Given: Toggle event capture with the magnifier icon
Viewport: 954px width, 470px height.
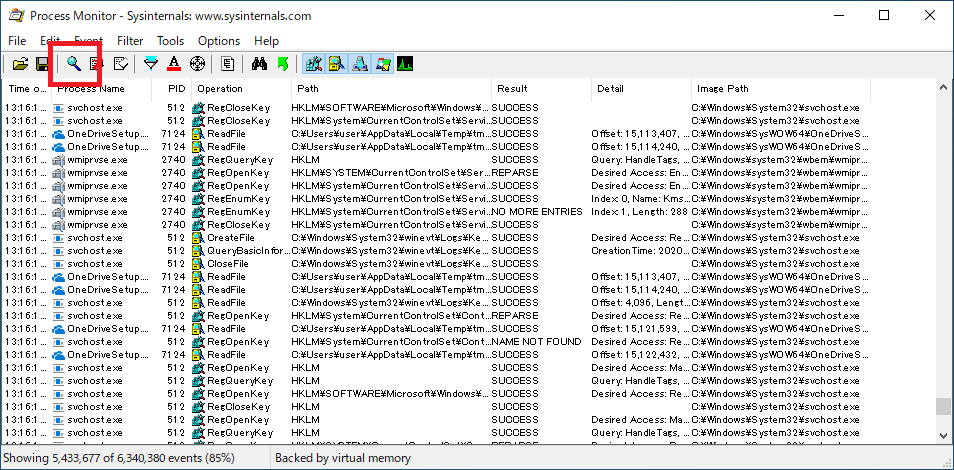Looking at the screenshot, I should [74, 63].
